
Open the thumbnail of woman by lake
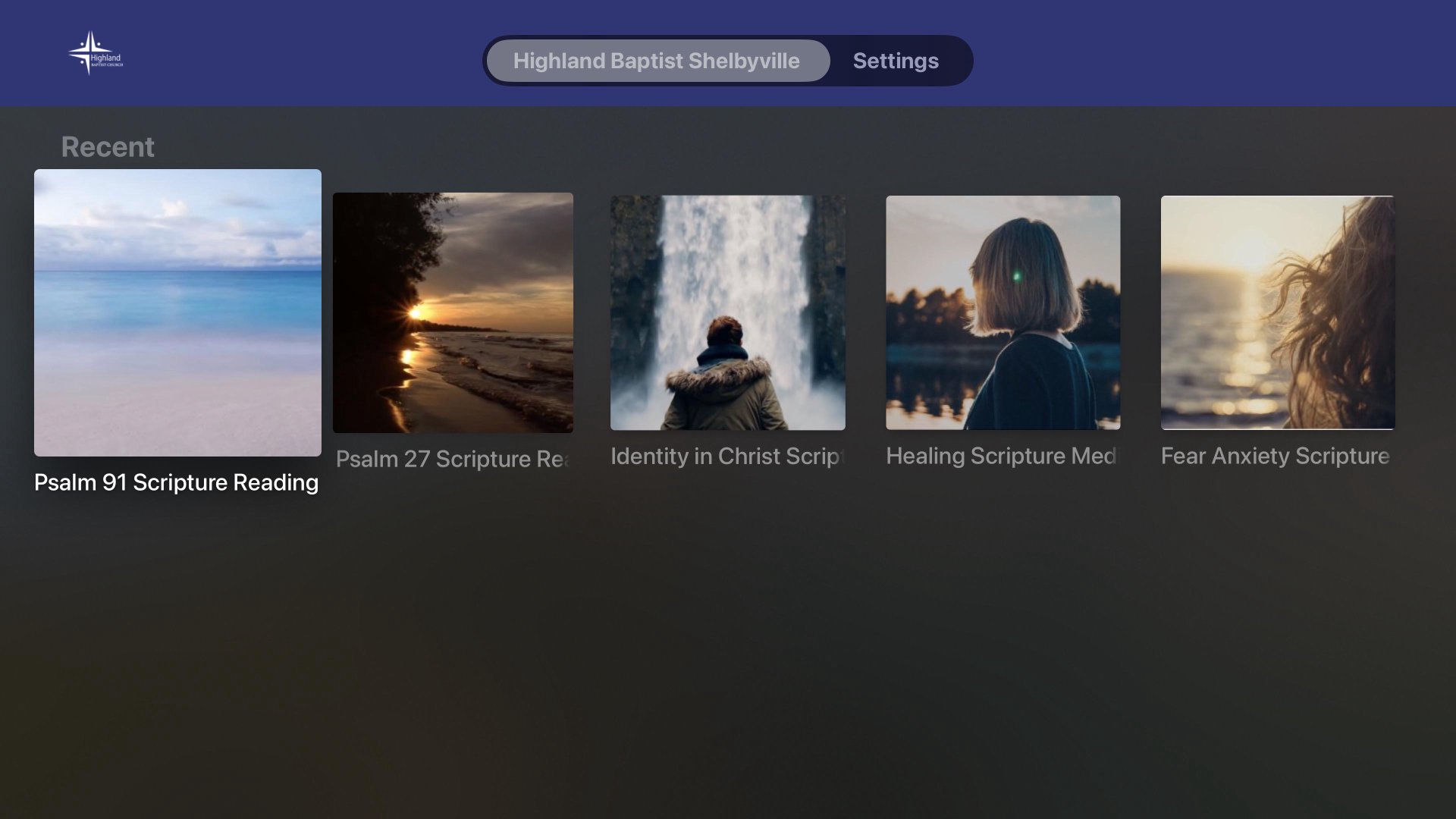tap(1003, 312)
